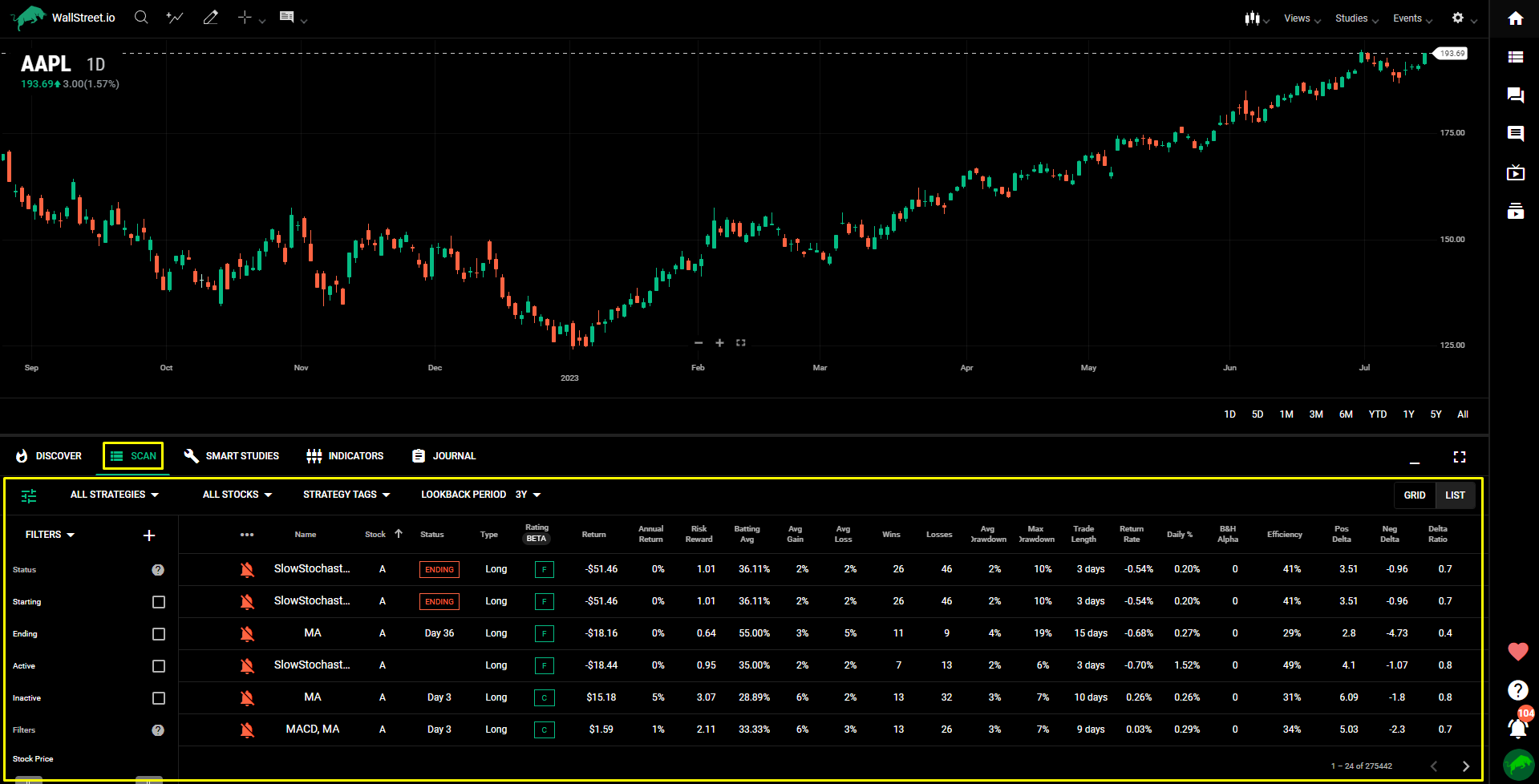The height and width of the screenshot is (784, 1539).
Task: Click the AAPL ticker symbol title
Action: point(46,64)
